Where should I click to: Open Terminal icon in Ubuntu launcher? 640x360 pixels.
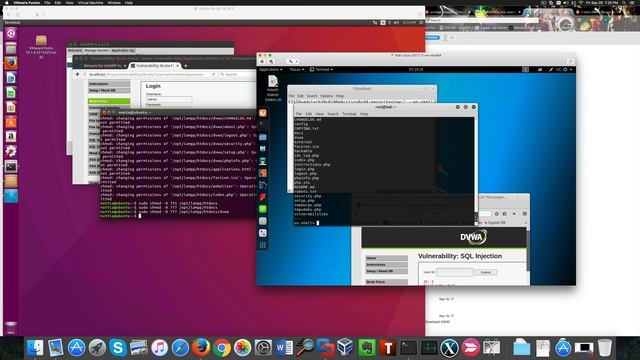pos(11,166)
